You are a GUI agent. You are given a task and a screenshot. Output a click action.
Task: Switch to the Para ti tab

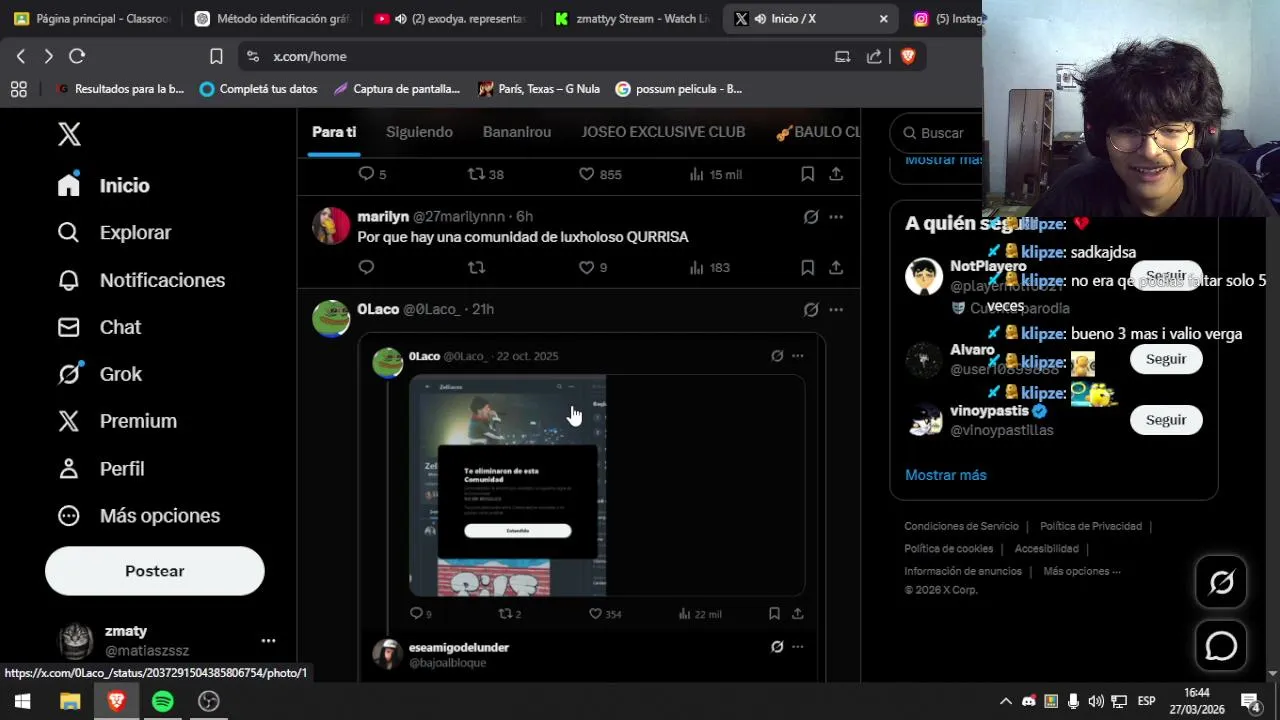tap(334, 132)
